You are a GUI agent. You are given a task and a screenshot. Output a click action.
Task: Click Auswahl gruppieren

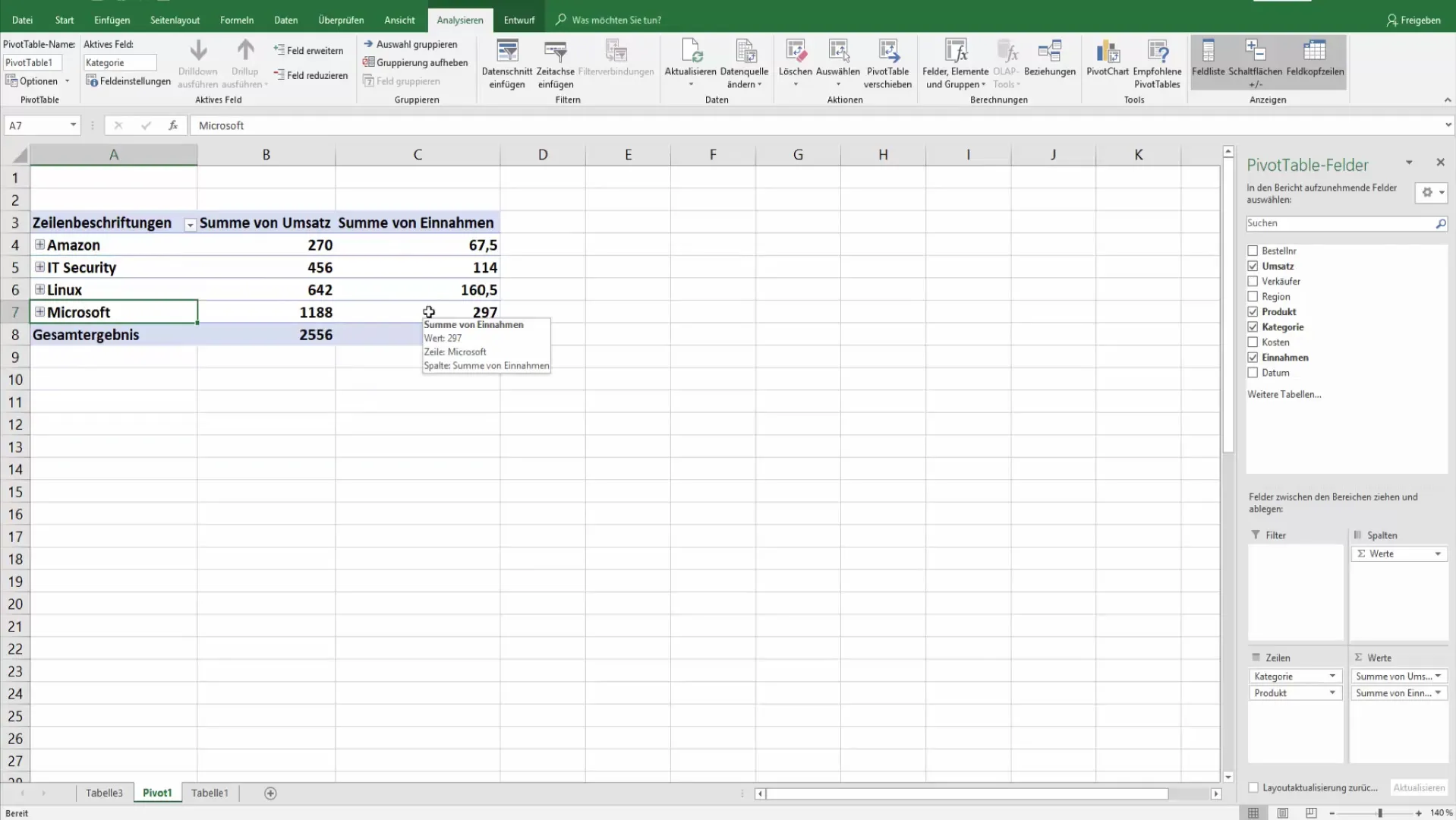tap(411, 44)
